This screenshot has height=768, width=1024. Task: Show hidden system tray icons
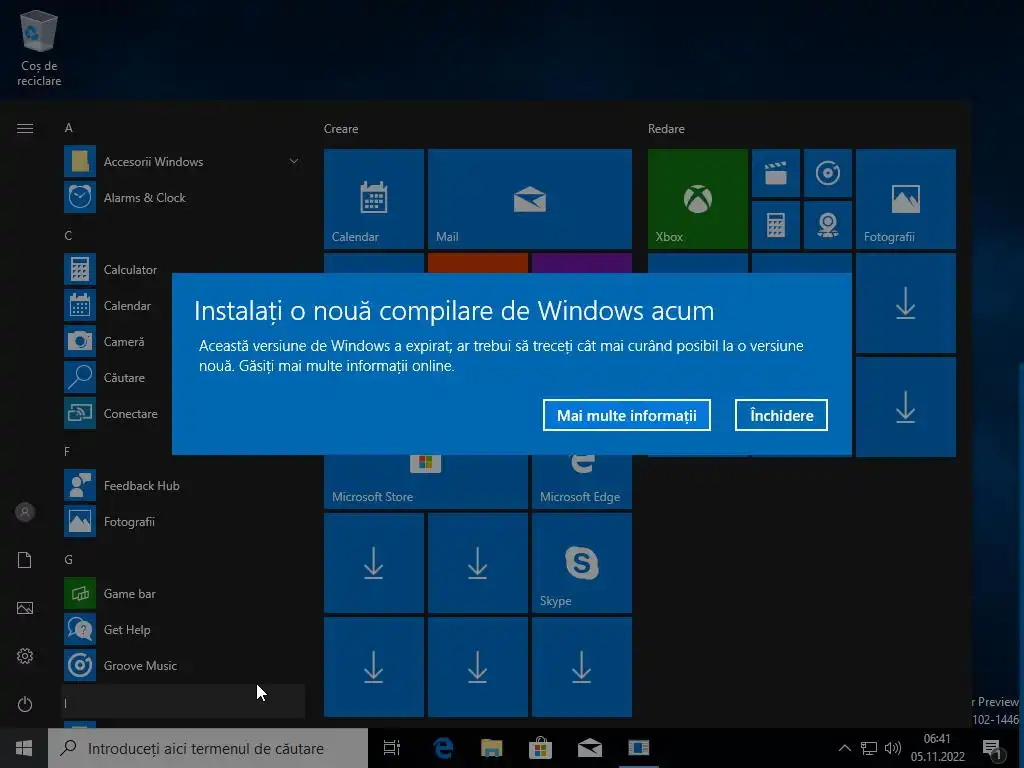pyautogui.click(x=844, y=748)
